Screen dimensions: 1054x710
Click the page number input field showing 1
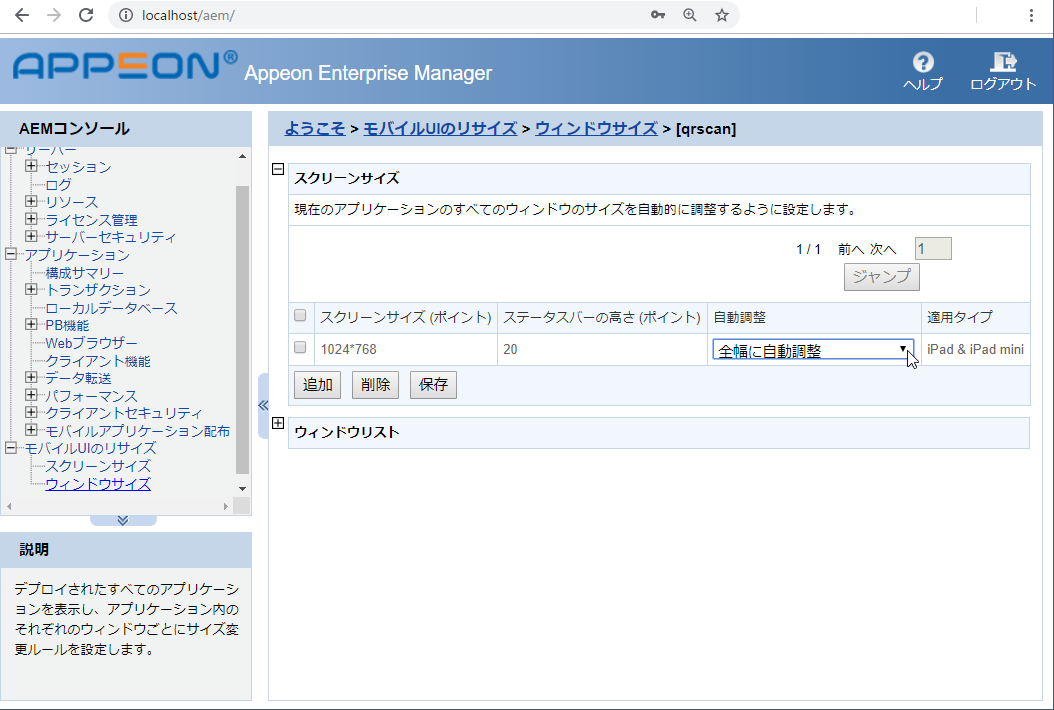931,247
